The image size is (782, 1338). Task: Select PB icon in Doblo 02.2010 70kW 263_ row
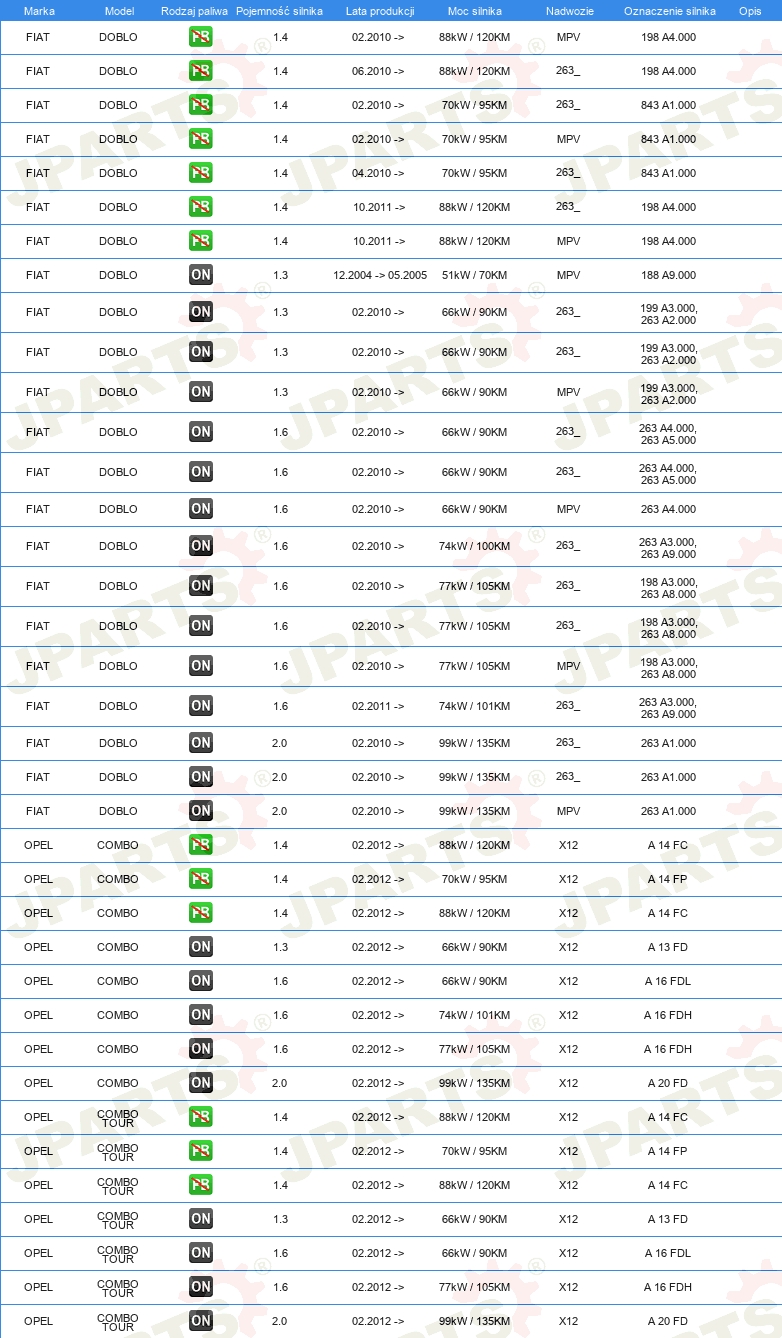click(x=201, y=105)
